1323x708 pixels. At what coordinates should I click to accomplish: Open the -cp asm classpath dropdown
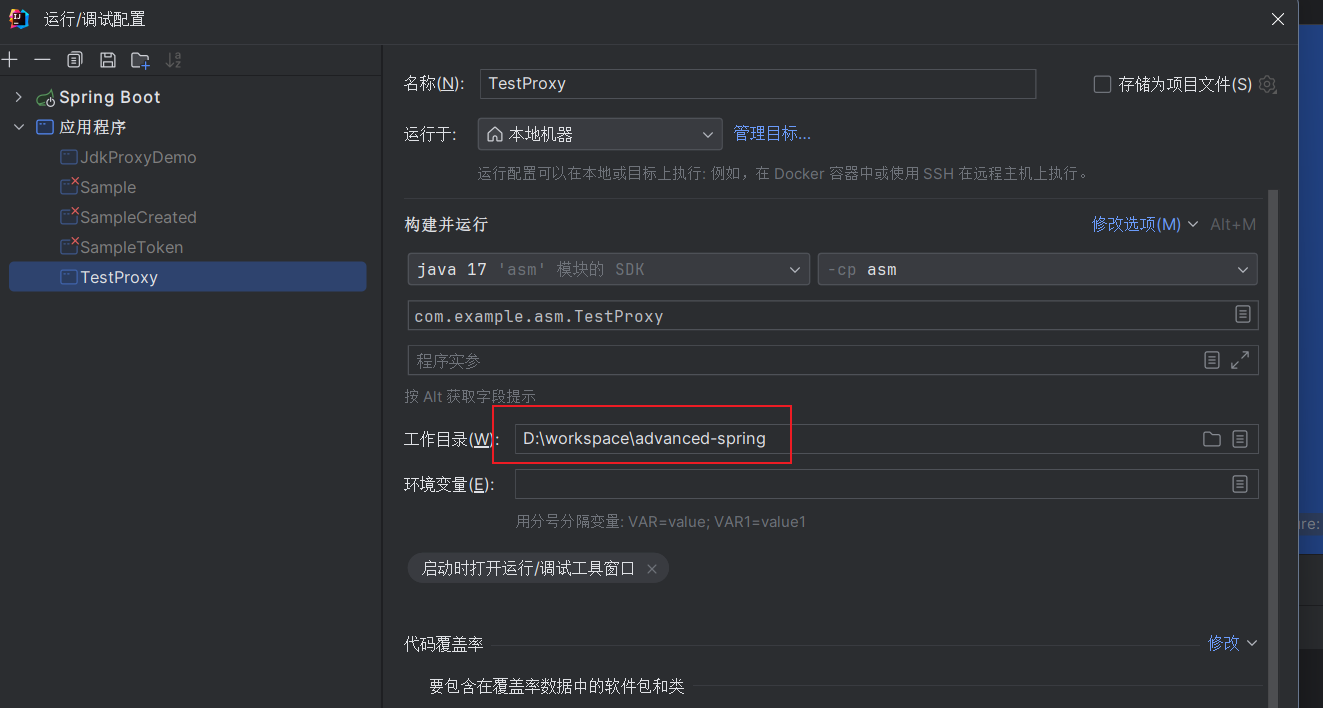tap(1037, 269)
